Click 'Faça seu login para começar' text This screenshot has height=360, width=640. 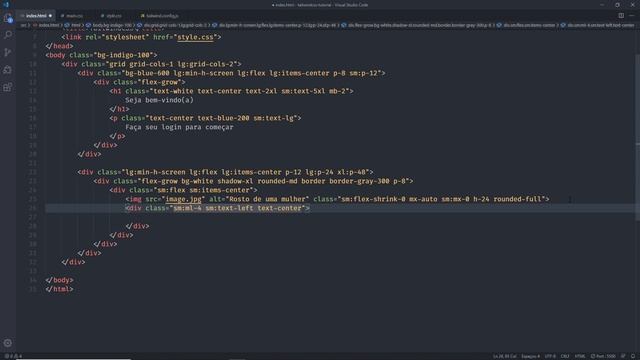point(179,127)
